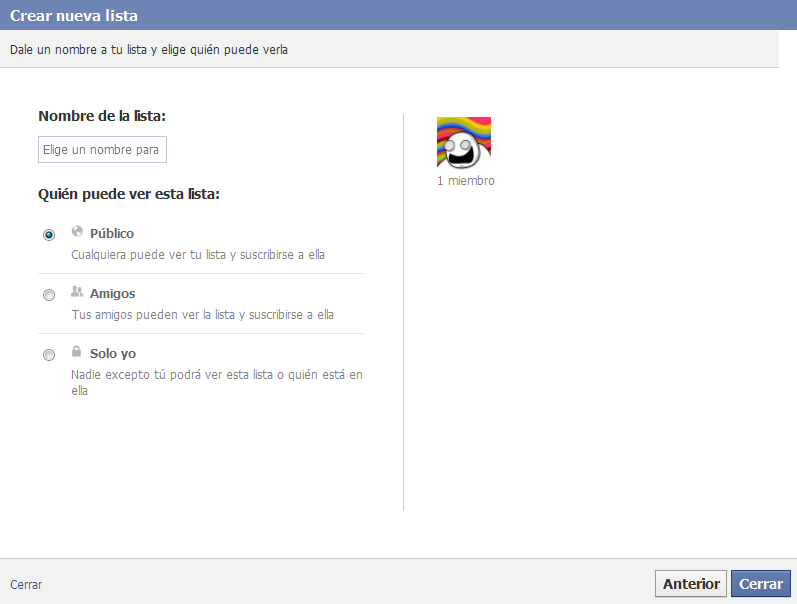Image resolution: width=797 pixels, height=604 pixels.
Task: Click the '1 miembro' text
Action: 466,180
